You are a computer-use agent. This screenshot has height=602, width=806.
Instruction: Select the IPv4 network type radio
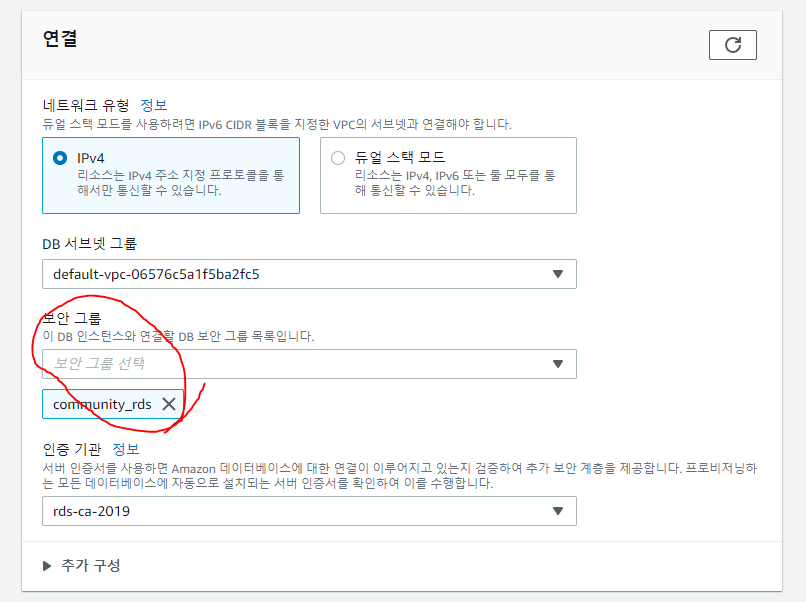[x=60, y=158]
